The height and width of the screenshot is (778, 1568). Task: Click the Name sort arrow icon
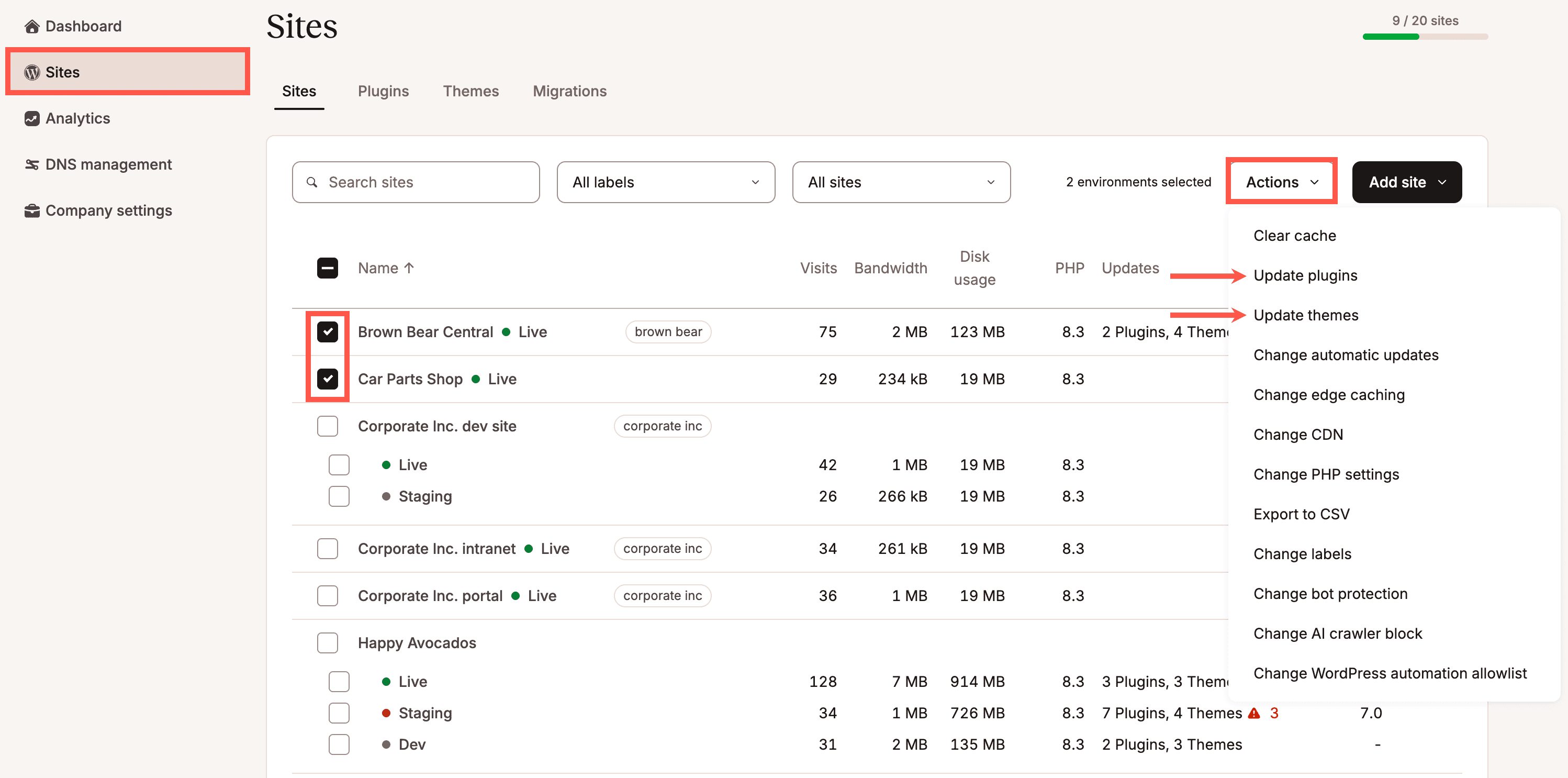pyautogui.click(x=409, y=268)
